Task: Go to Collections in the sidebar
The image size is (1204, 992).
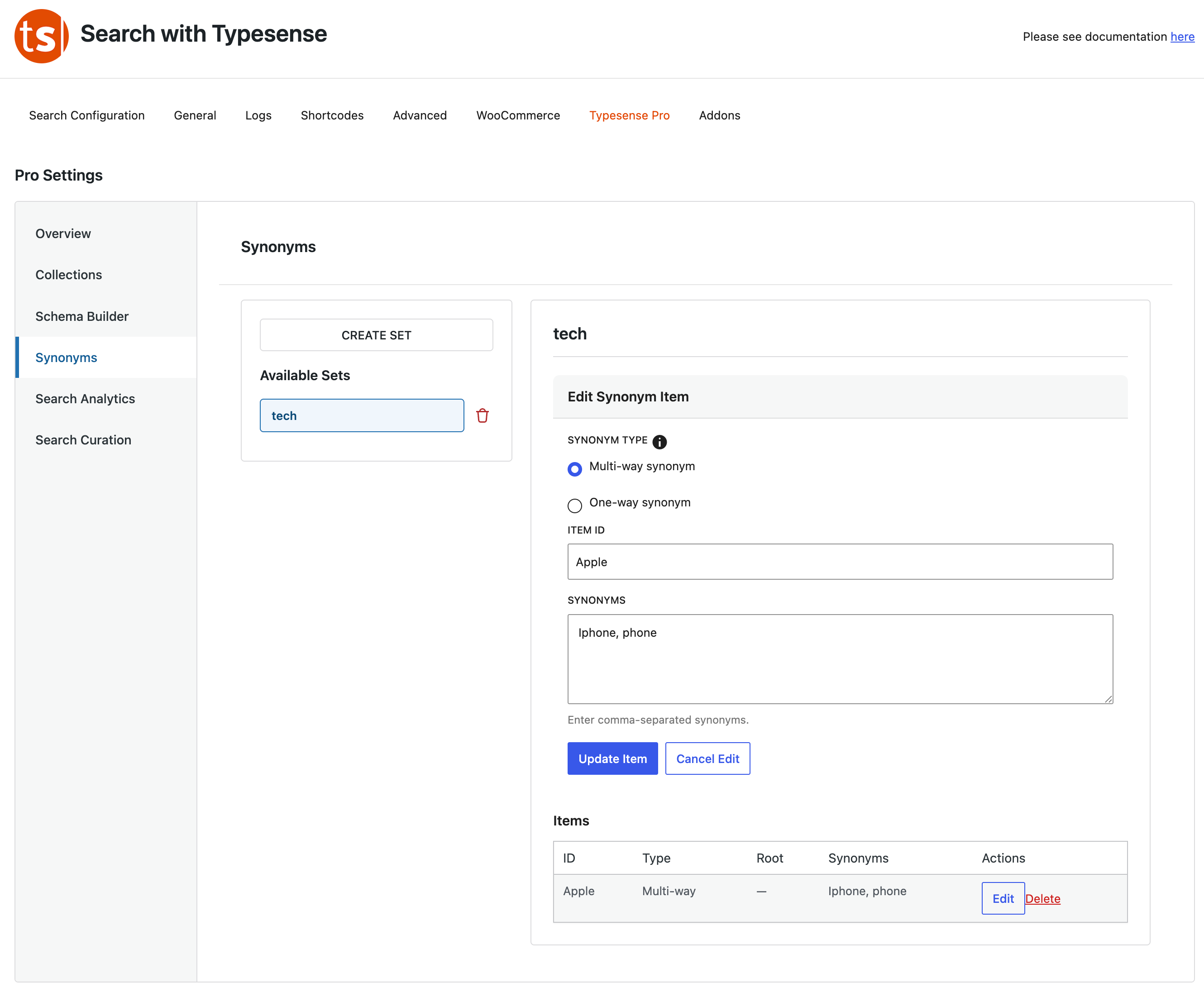Action: 106,275
